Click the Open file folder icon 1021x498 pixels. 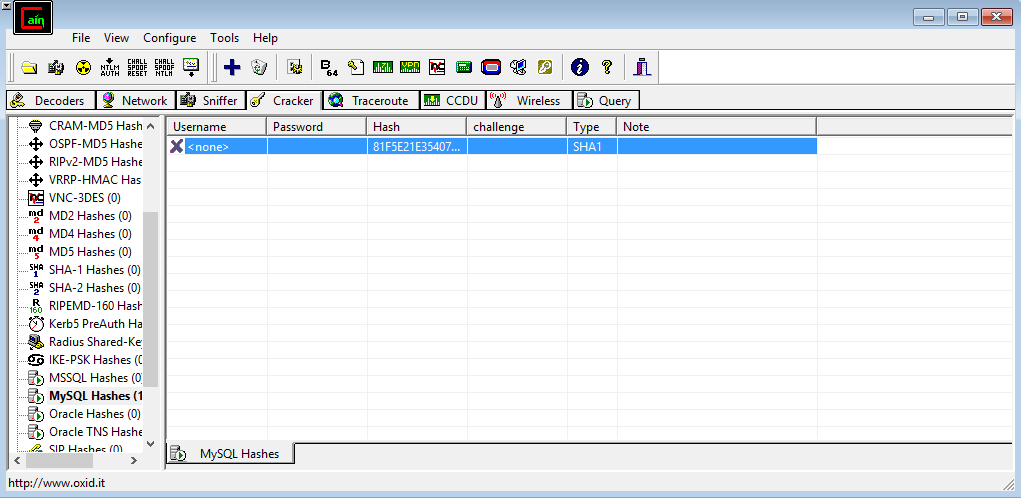29,67
